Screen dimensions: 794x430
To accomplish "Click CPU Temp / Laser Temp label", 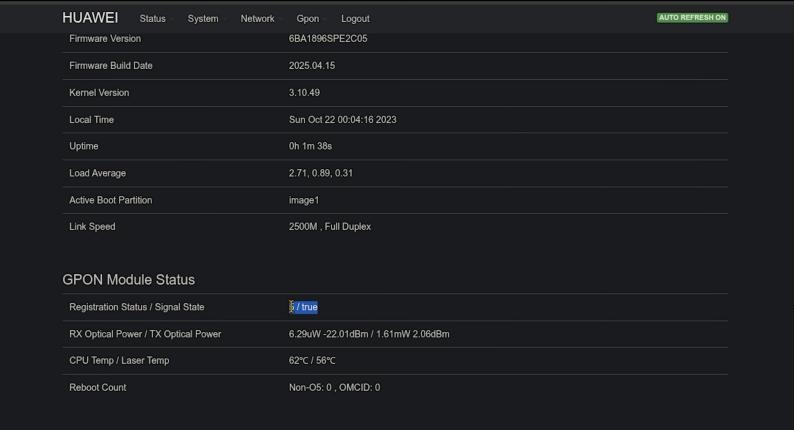I will point(119,361).
